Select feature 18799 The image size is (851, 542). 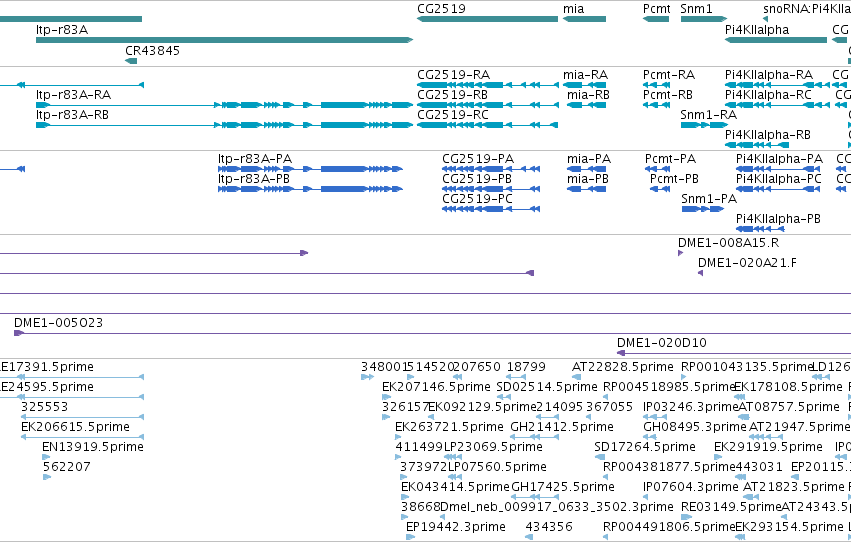(x=516, y=377)
